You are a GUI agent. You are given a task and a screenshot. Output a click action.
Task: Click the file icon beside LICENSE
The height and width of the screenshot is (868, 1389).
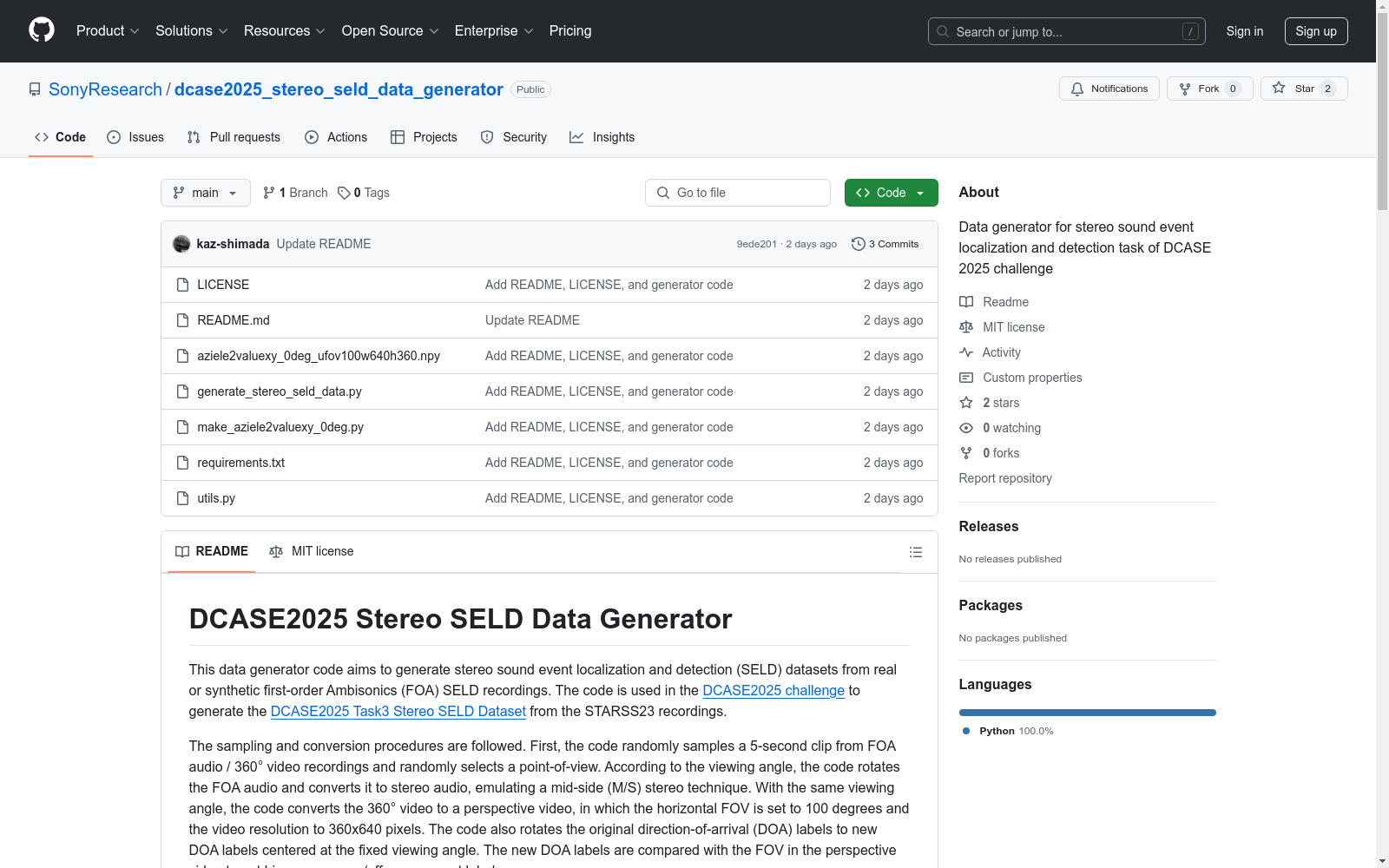182,285
